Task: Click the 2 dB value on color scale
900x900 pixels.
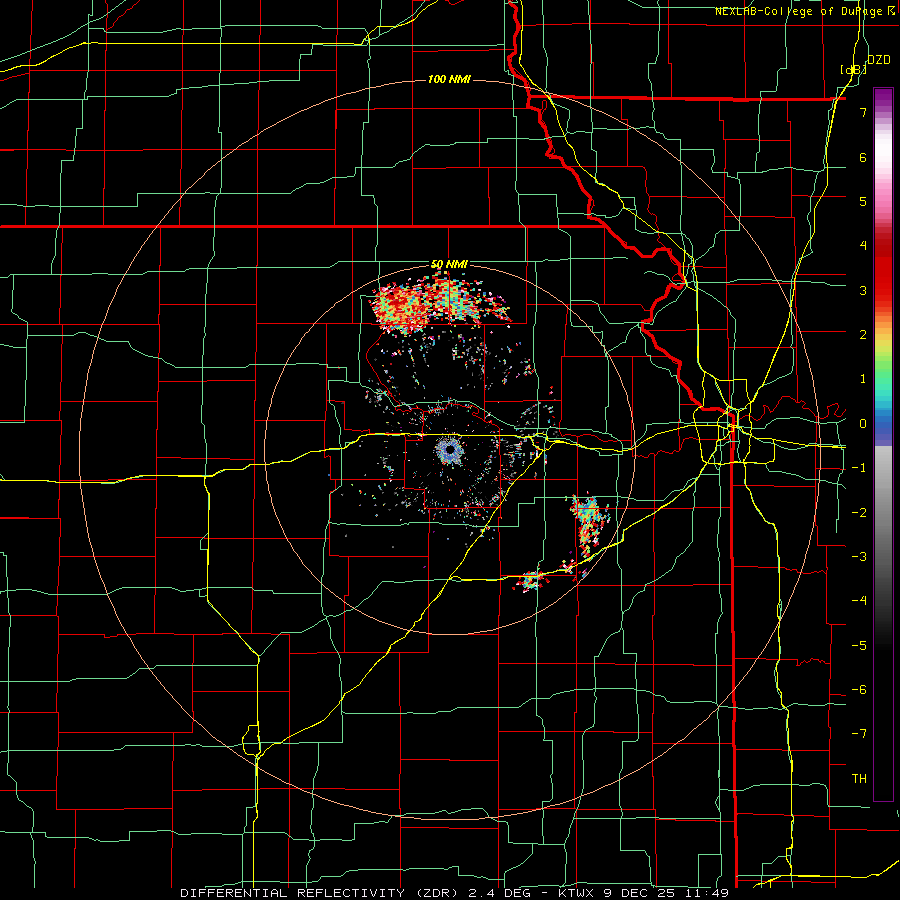Action: pos(863,335)
